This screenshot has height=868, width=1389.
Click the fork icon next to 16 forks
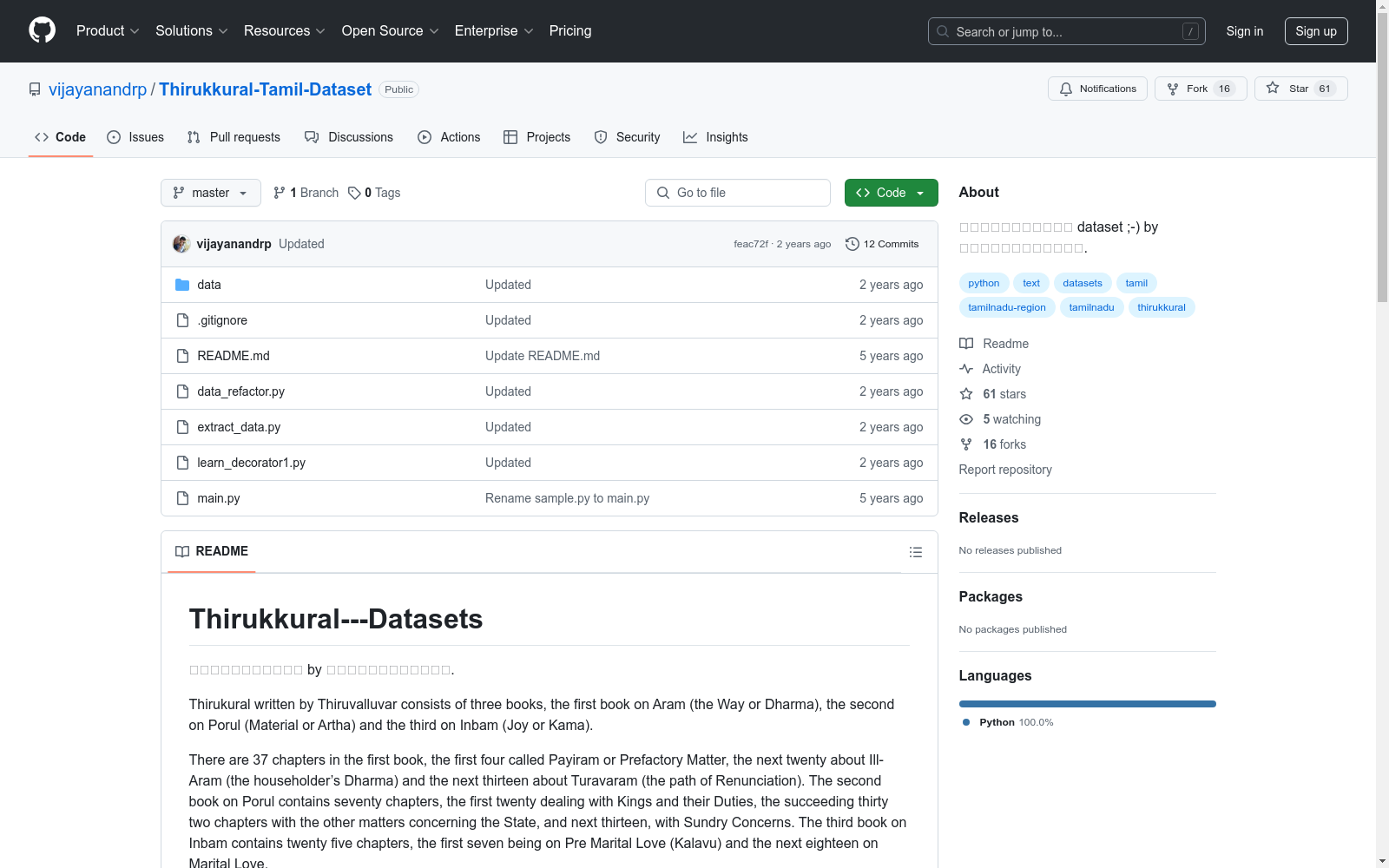tap(966, 444)
